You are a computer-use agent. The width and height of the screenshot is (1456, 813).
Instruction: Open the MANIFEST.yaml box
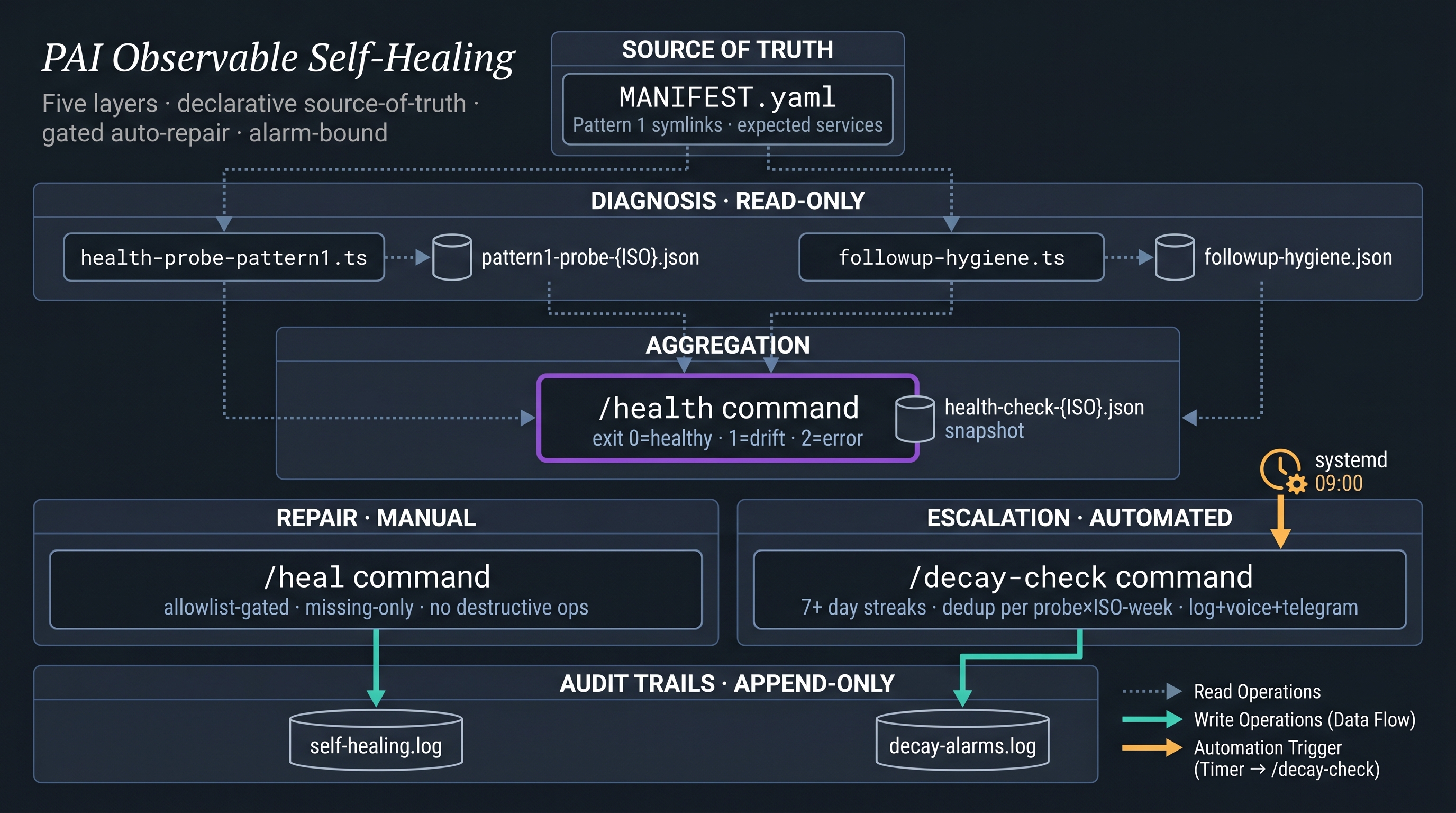(x=727, y=109)
